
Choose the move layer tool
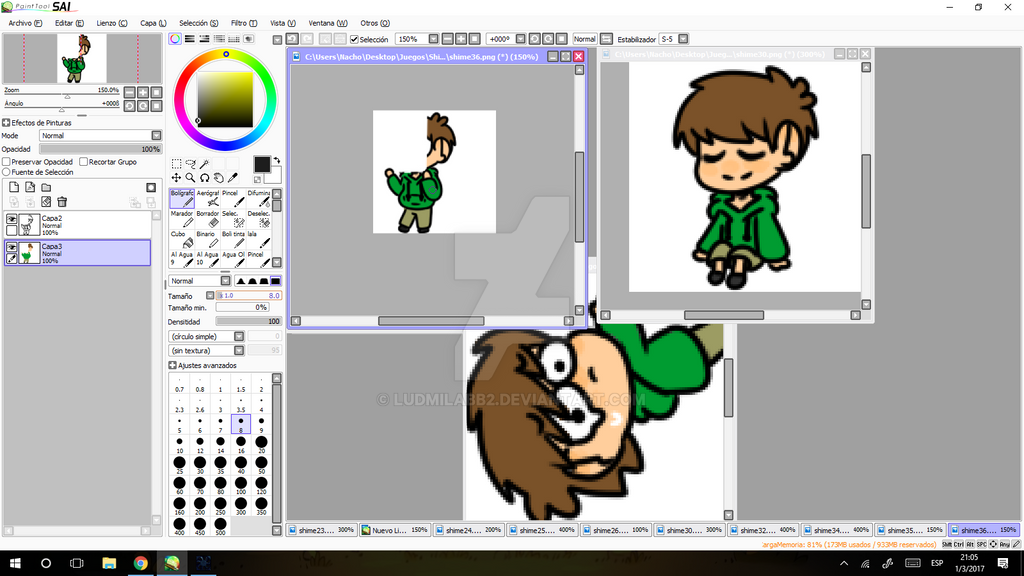click(176, 178)
